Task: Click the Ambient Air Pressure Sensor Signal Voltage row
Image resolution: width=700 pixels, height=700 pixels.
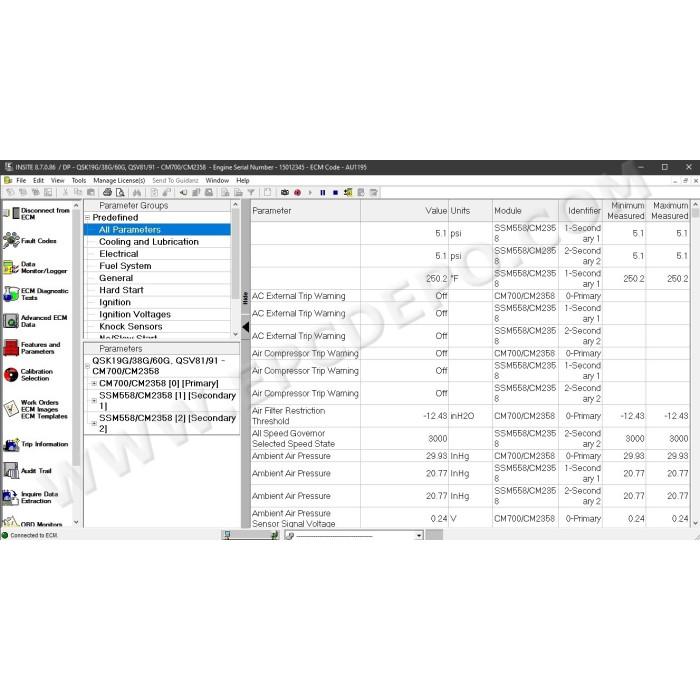Action: click(x=470, y=518)
